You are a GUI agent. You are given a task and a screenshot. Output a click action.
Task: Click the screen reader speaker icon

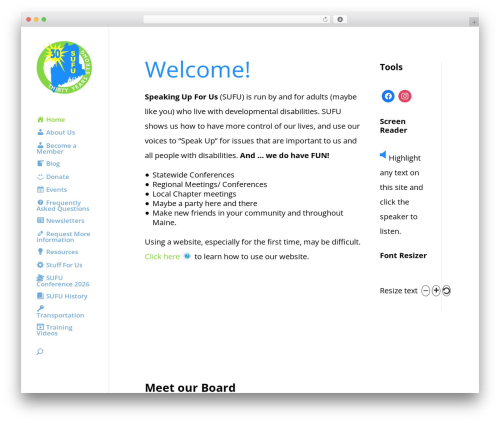click(383, 155)
